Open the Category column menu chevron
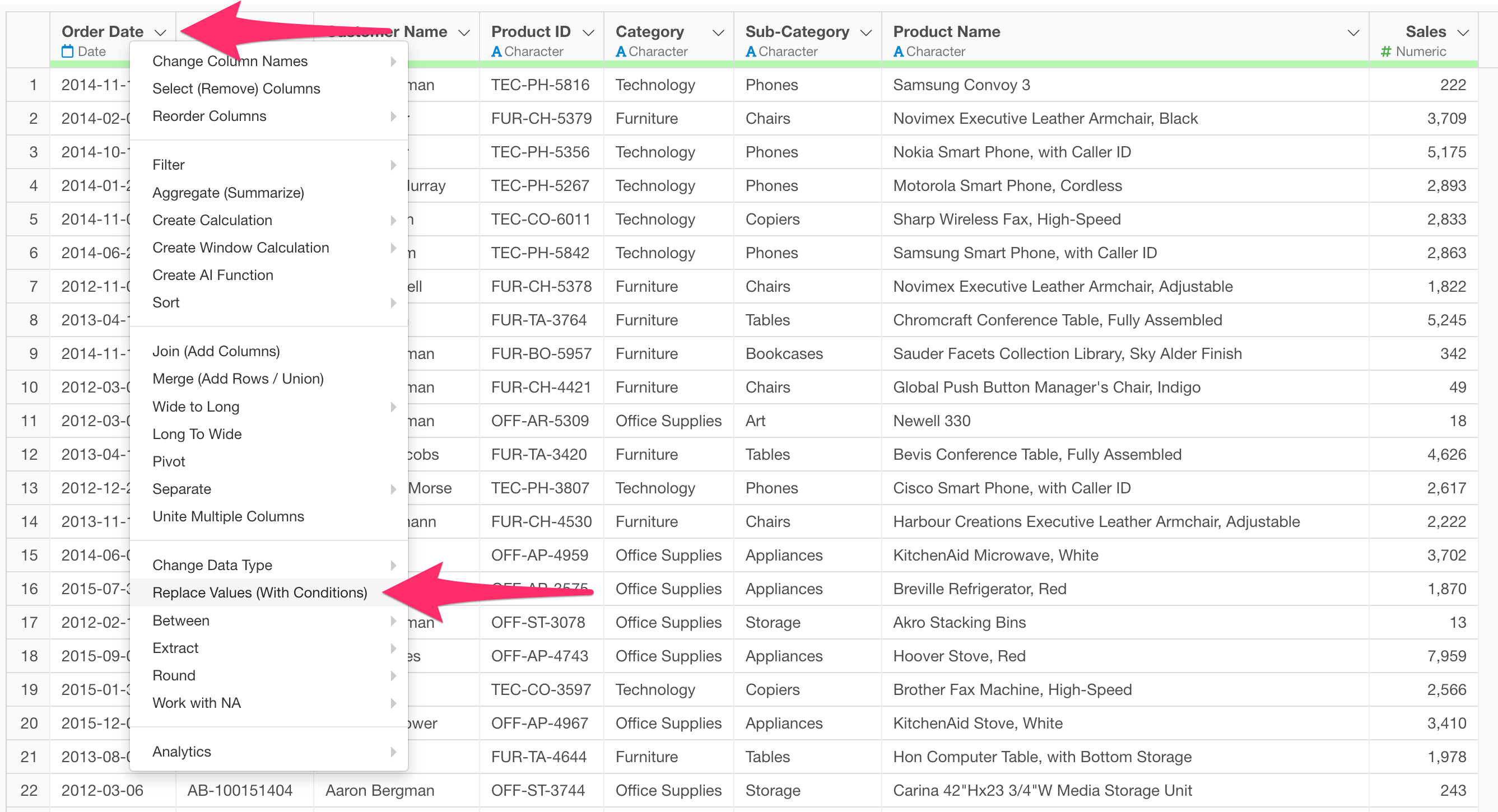This screenshot has width=1498, height=812. (718, 32)
